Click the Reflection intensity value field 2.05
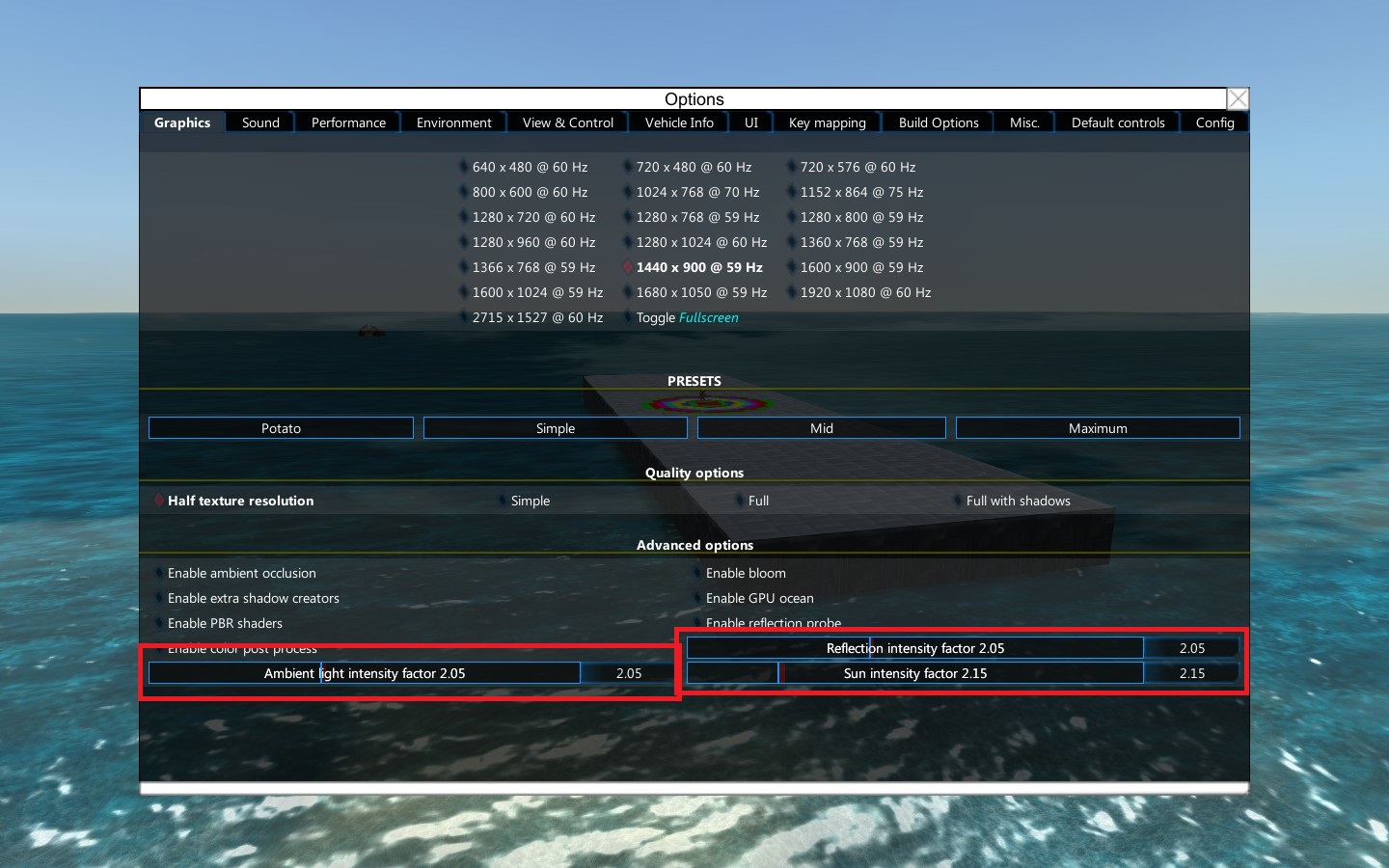This screenshot has width=1389, height=868. pos(1191,648)
